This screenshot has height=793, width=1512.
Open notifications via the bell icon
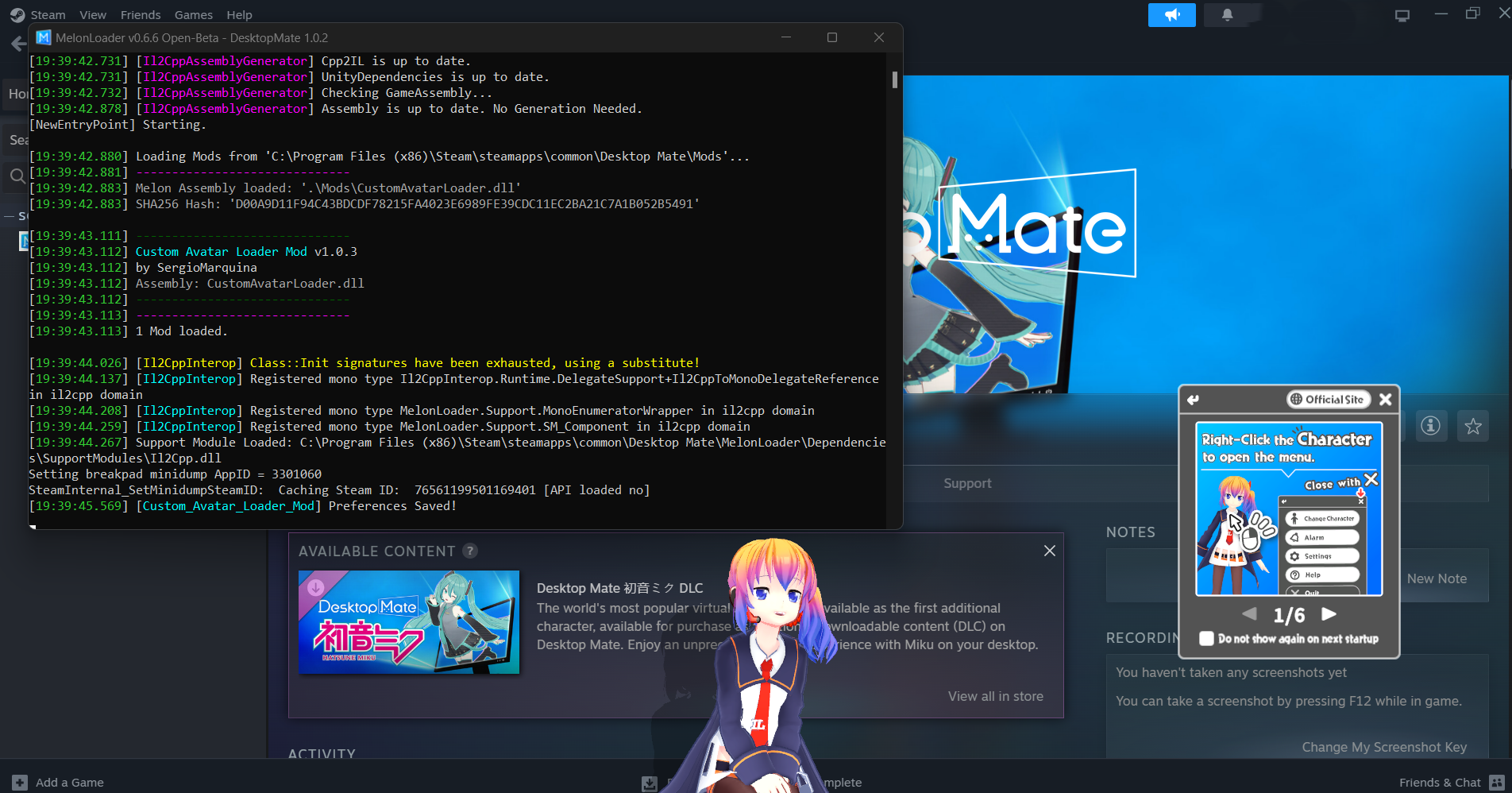(1227, 14)
